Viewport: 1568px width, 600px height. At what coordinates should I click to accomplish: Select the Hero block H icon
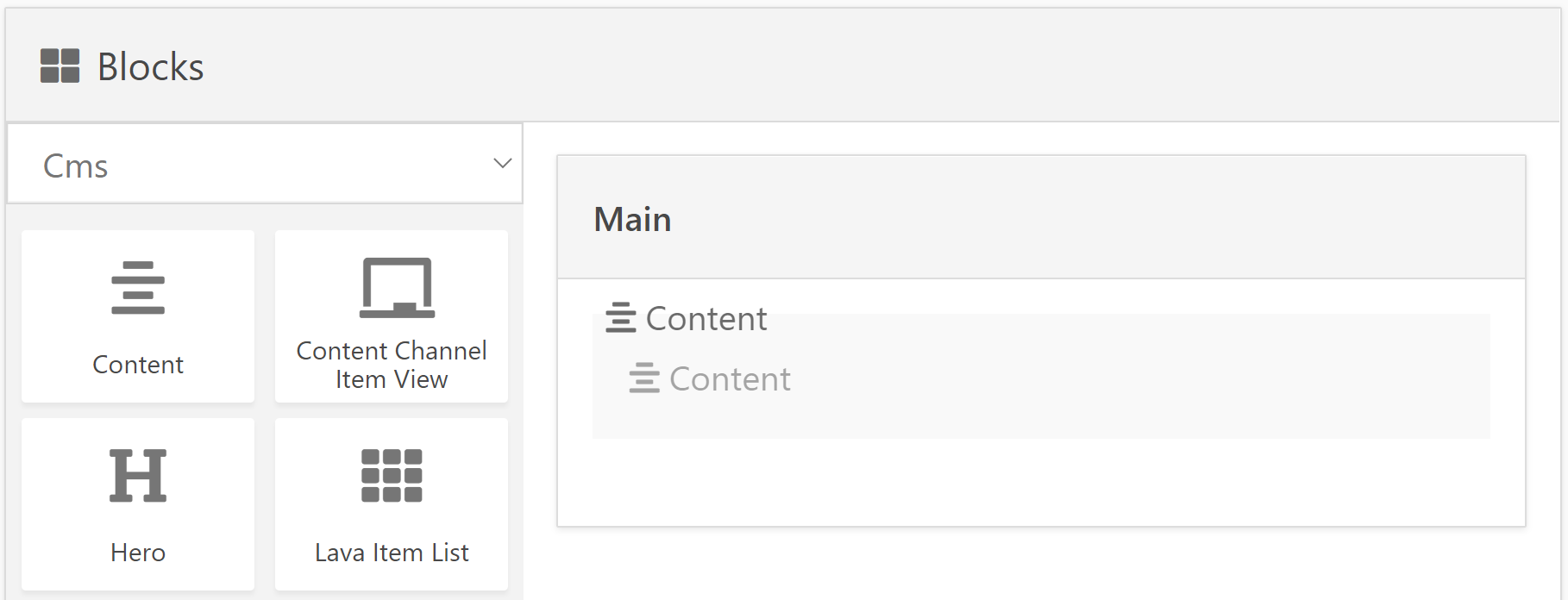[138, 475]
